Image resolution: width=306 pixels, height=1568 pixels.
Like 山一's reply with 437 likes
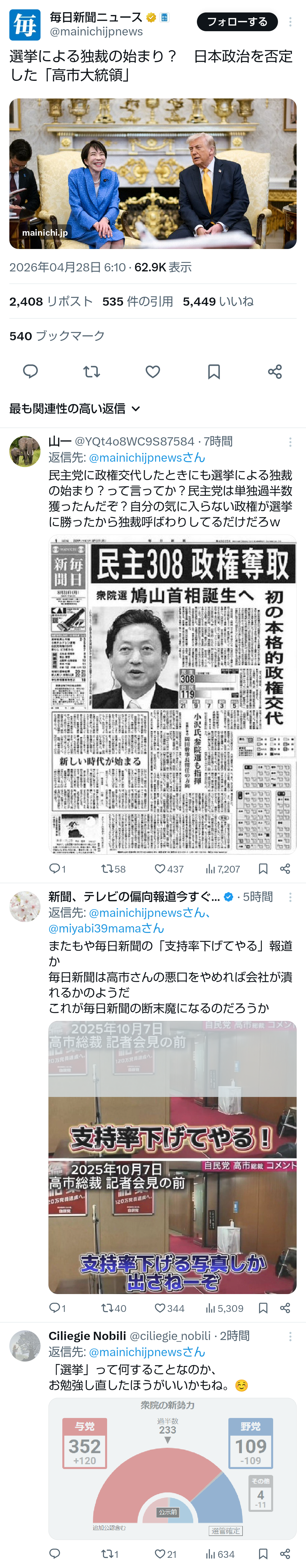click(169, 869)
